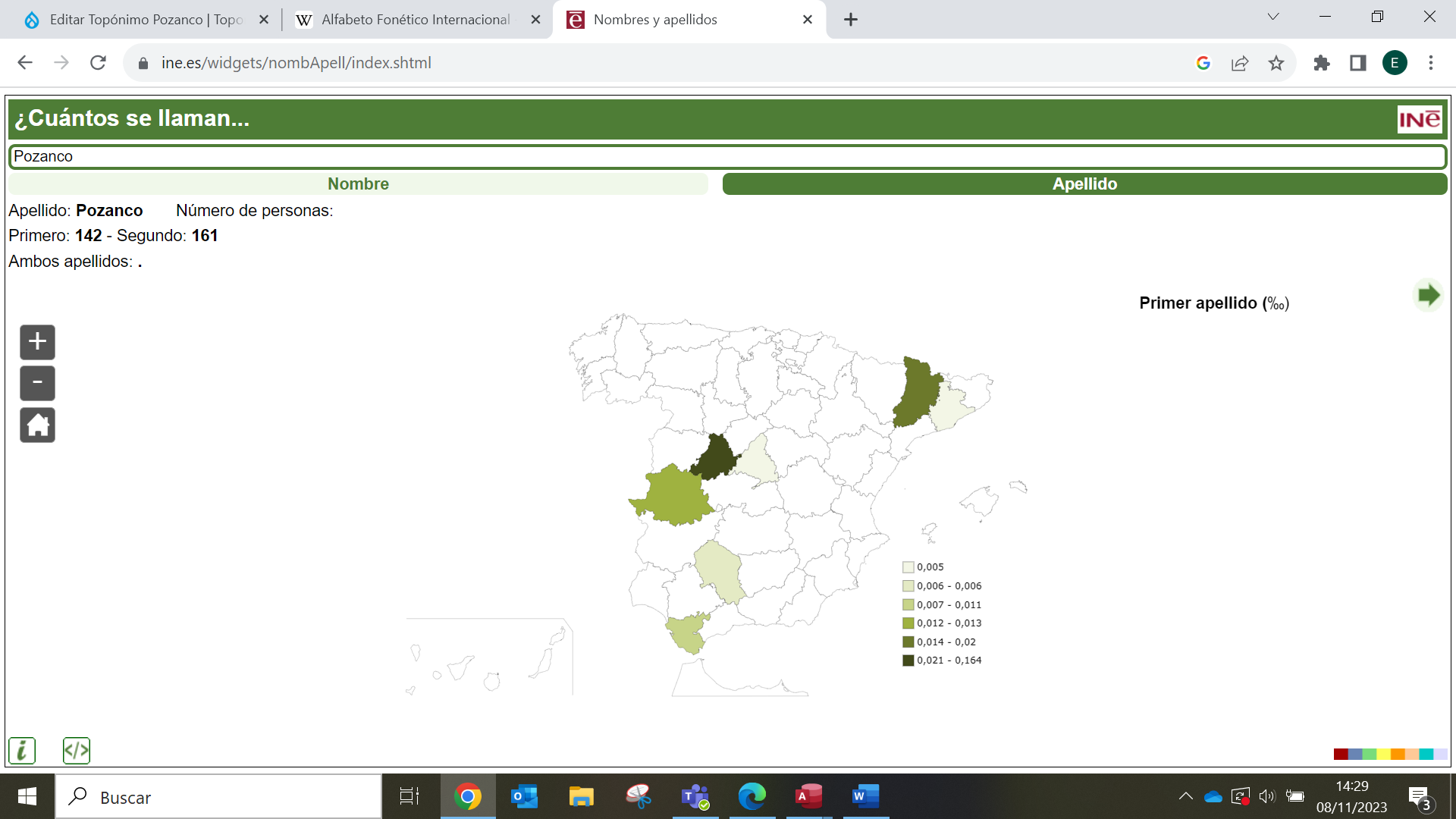Show hidden system tray icons
This screenshot has height=819, width=1456.
click(x=1185, y=796)
